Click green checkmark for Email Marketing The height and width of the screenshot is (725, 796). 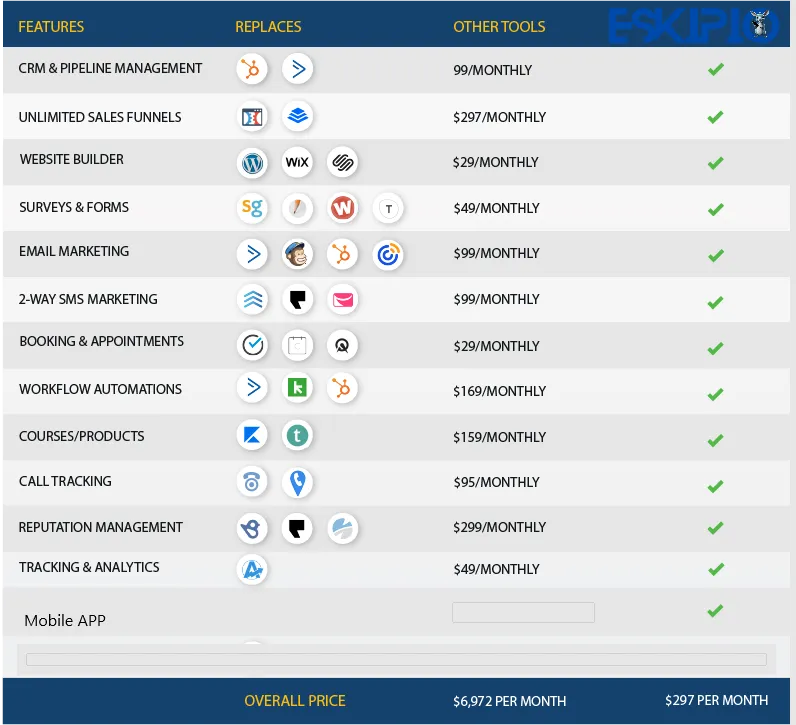click(x=715, y=255)
